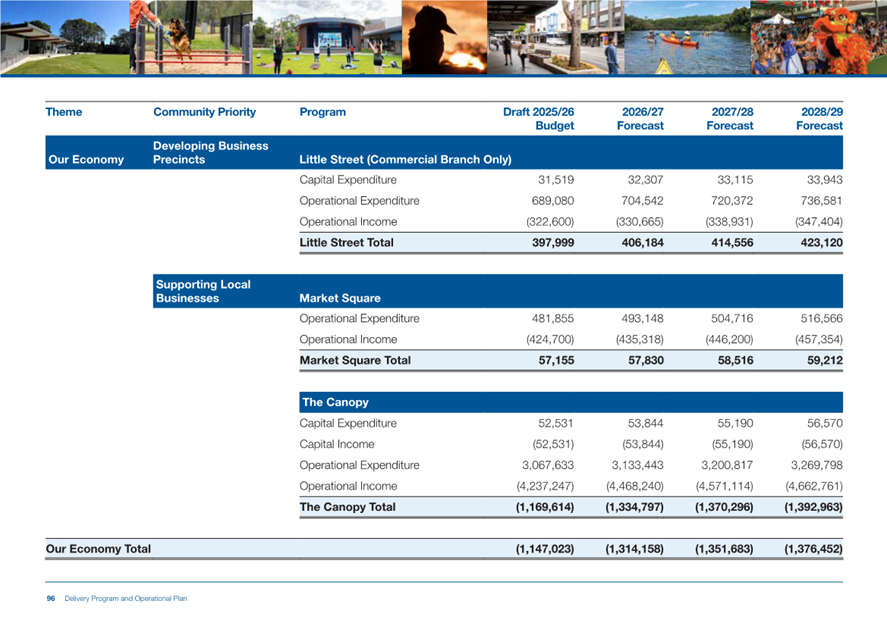Select the 'Draft 2025/26 Budget' header
Image resolution: width=887 pixels, height=626 pixels.
click(539, 119)
